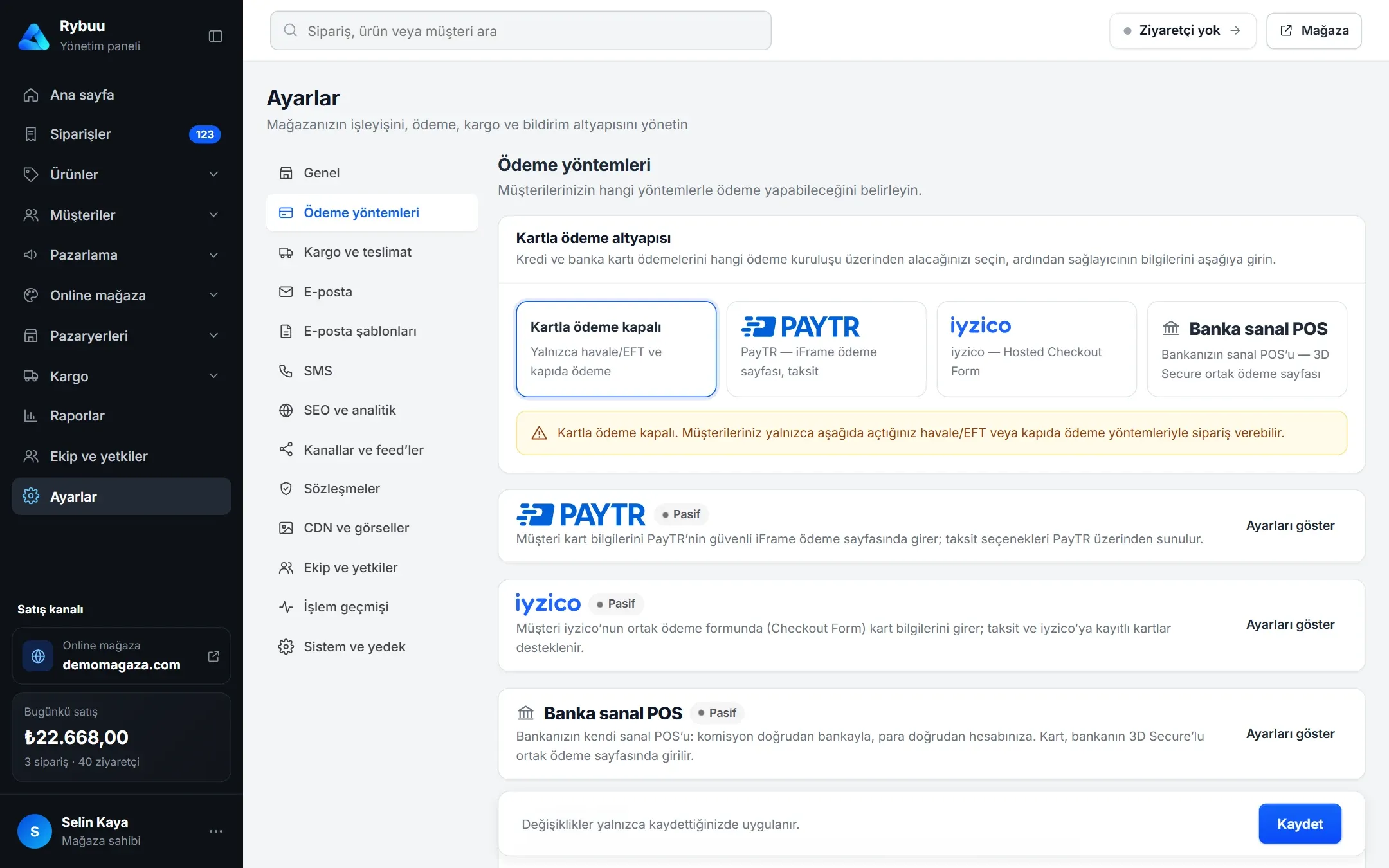
Task: Open E-posta şablonları settings section
Action: click(x=372, y=331)
